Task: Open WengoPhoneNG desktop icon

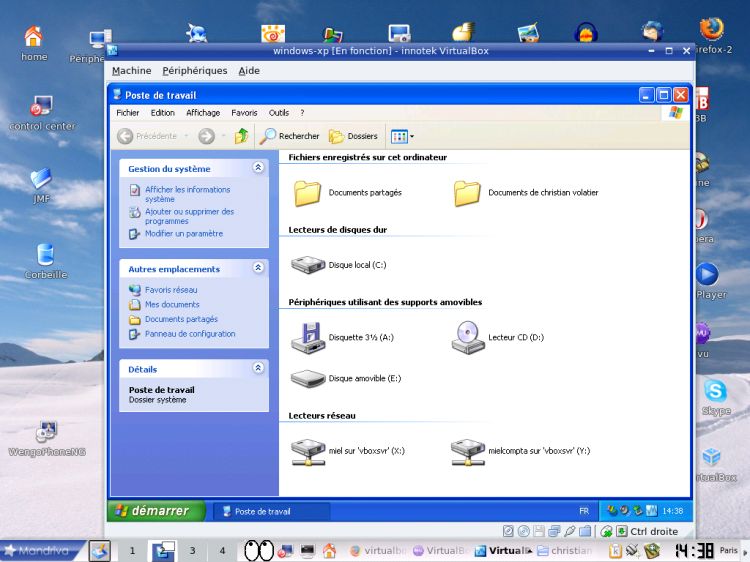Action: [x=47, y=439]
